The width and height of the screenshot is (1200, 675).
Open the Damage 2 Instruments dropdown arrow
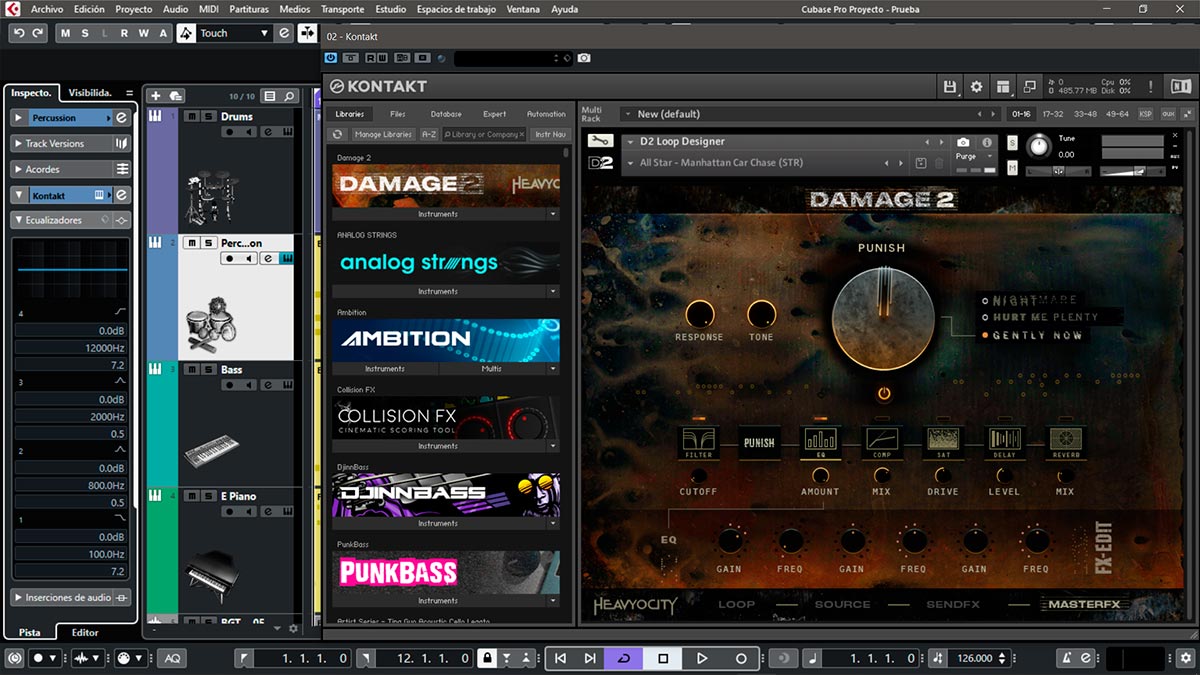click(552, 214)
